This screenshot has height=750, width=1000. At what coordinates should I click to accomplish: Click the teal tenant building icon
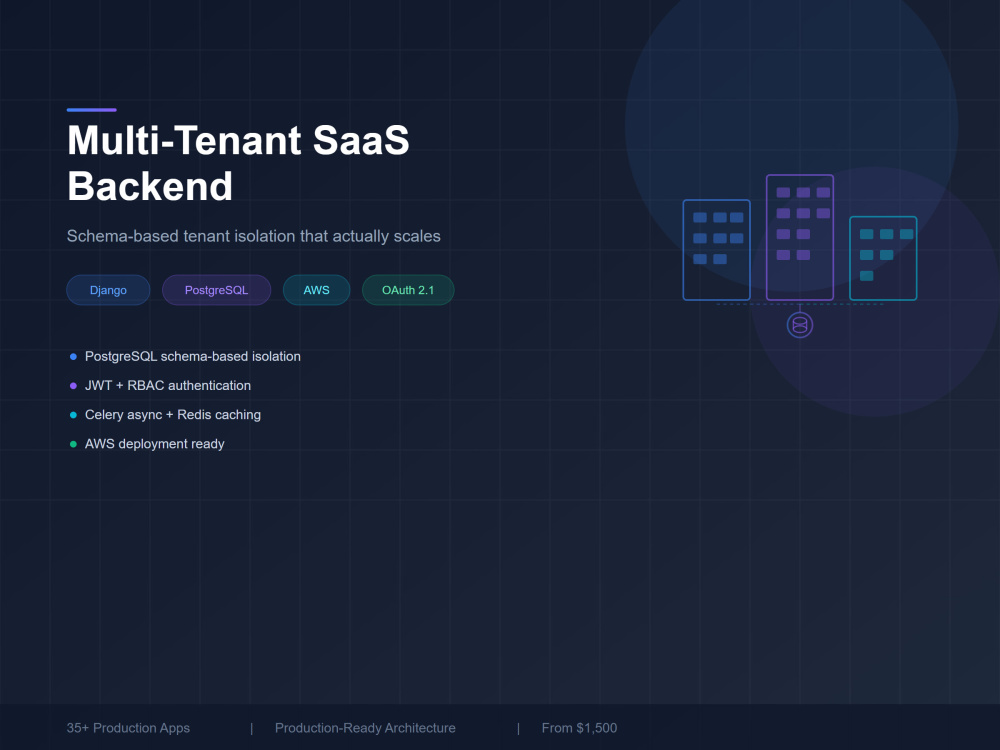tap(883, 258)
